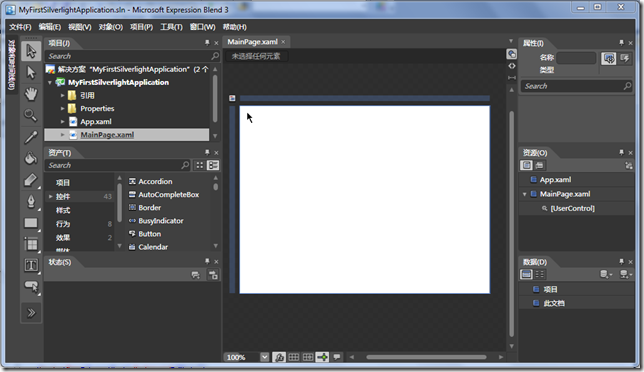Image resolution: width=644 pixels, height=372 pixels.
Task: Click the search icon in Assets panel
Action: (x=185, y=165)
